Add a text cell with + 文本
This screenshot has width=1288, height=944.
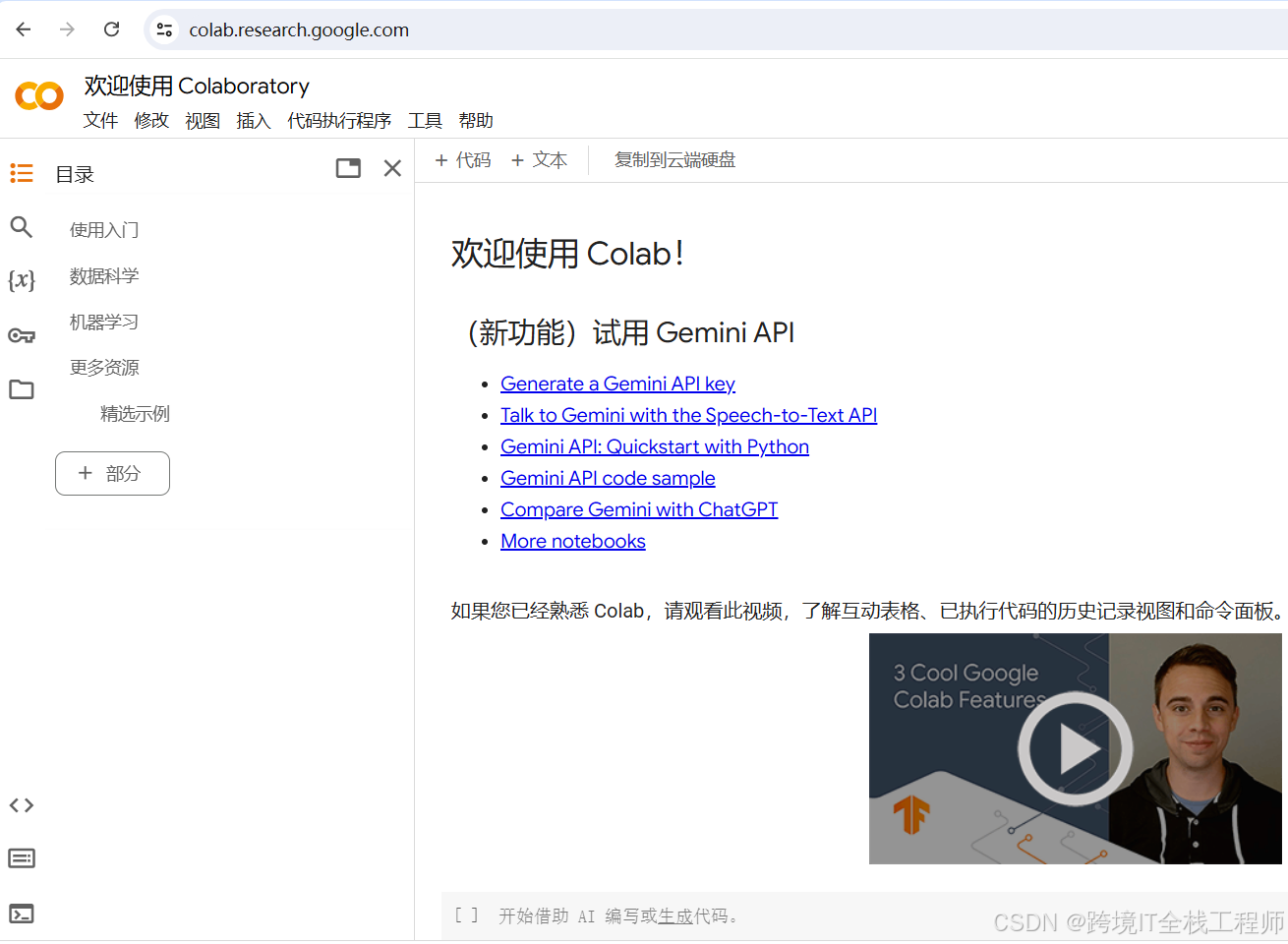[540, 160]
